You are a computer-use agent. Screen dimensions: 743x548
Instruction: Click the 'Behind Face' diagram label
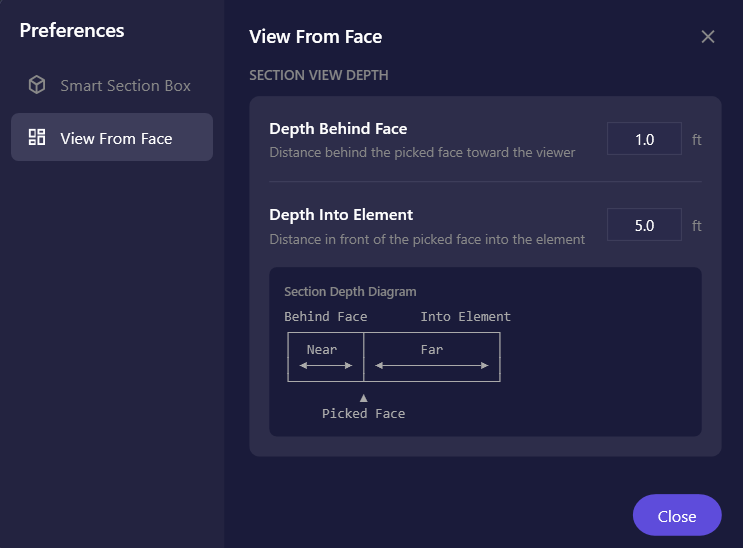point(326,317)
